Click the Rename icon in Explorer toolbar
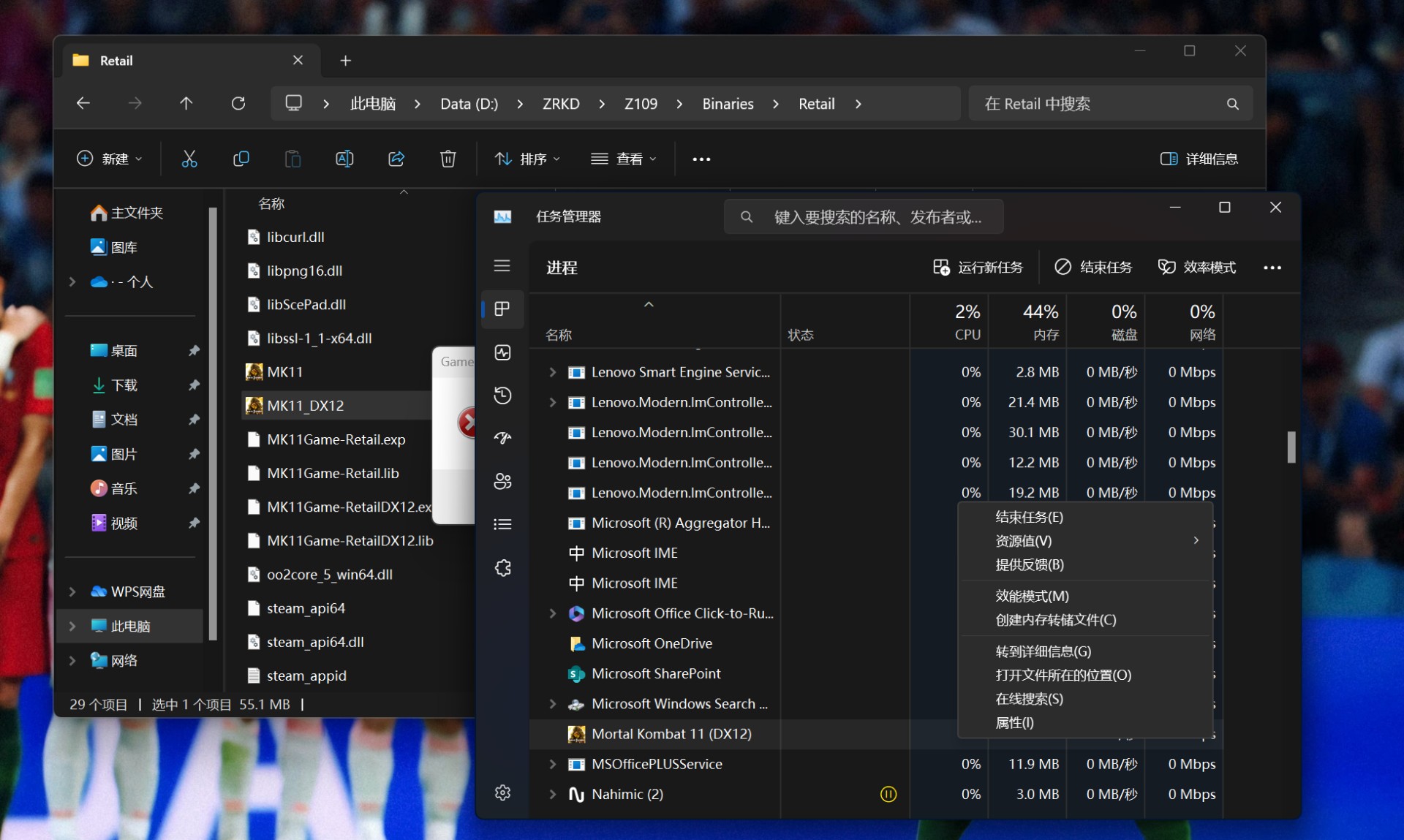The height and width of the screenshot is (840, 1404). click(344, 159)
